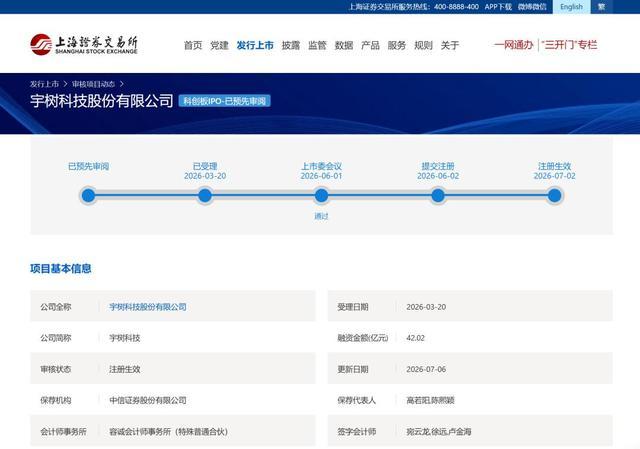This screenshot has height=449, width=640.
Task: Click the 保荐代表人 names value
Action: coord(430,400)
